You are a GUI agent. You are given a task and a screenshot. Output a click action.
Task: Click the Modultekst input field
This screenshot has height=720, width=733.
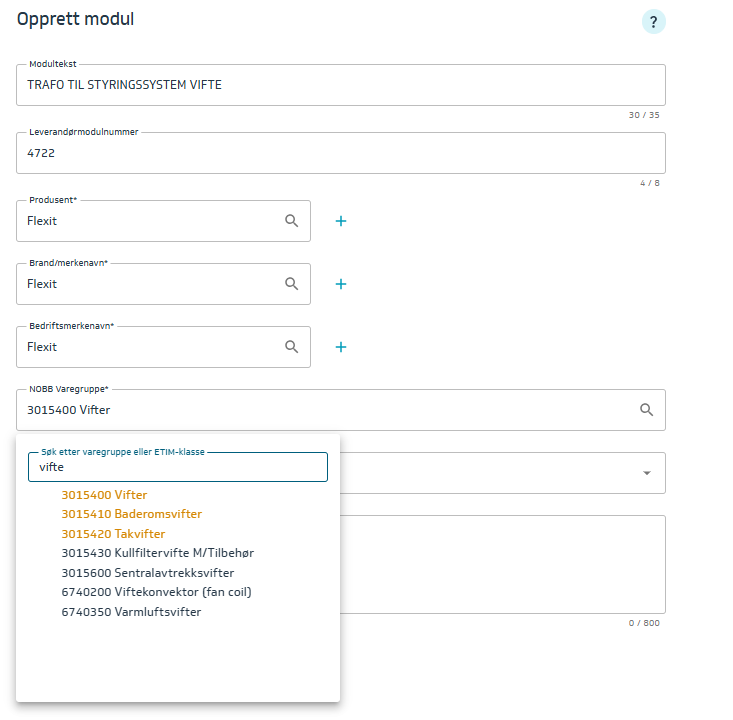point(340,86)
